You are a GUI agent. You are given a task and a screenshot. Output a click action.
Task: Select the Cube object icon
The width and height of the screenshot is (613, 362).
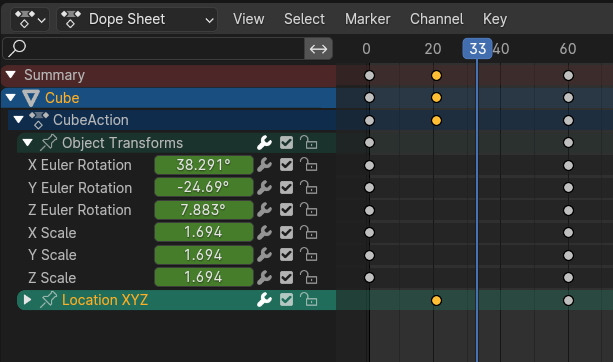(31, 98)
